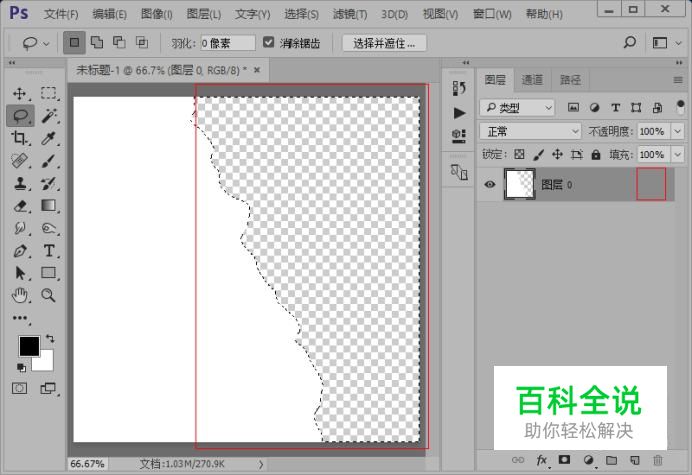Delete layer with trash button

pos(658,460)
